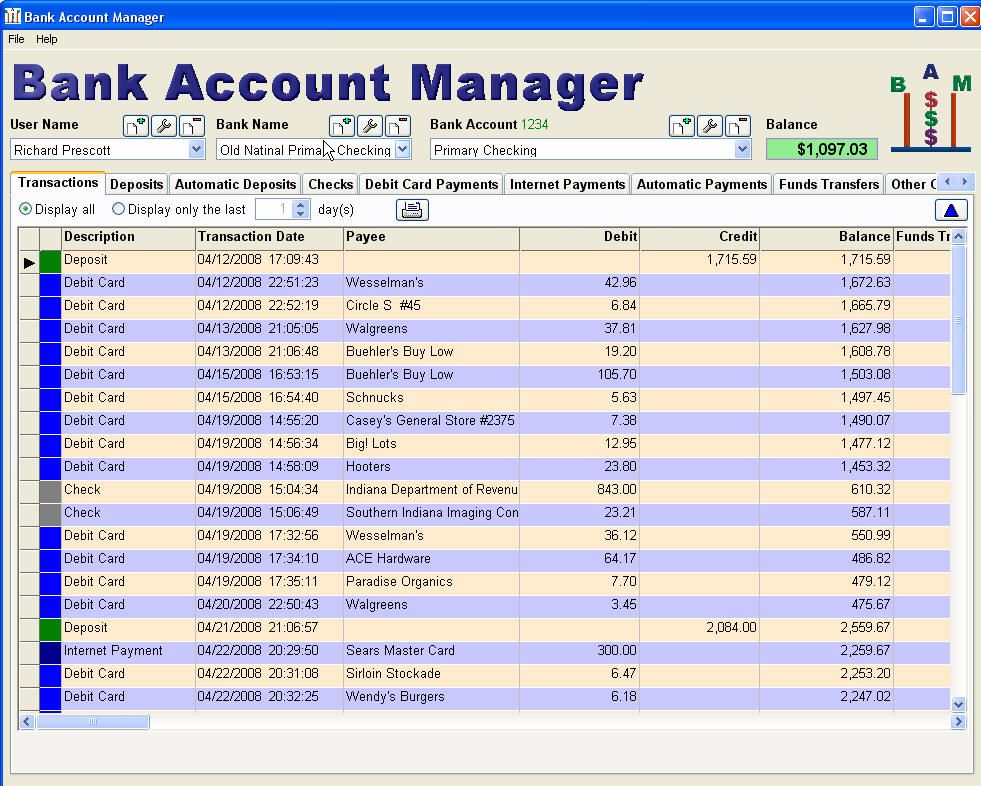Viewport: 981px width, 786px height.
Task: Add a new bank account
Action: coord(682,126)
